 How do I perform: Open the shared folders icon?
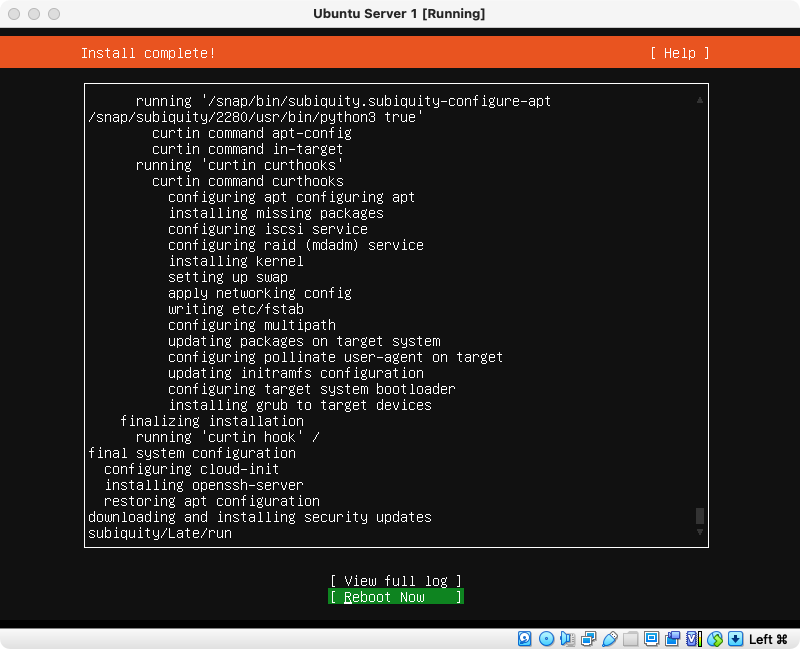click(630, 638)
